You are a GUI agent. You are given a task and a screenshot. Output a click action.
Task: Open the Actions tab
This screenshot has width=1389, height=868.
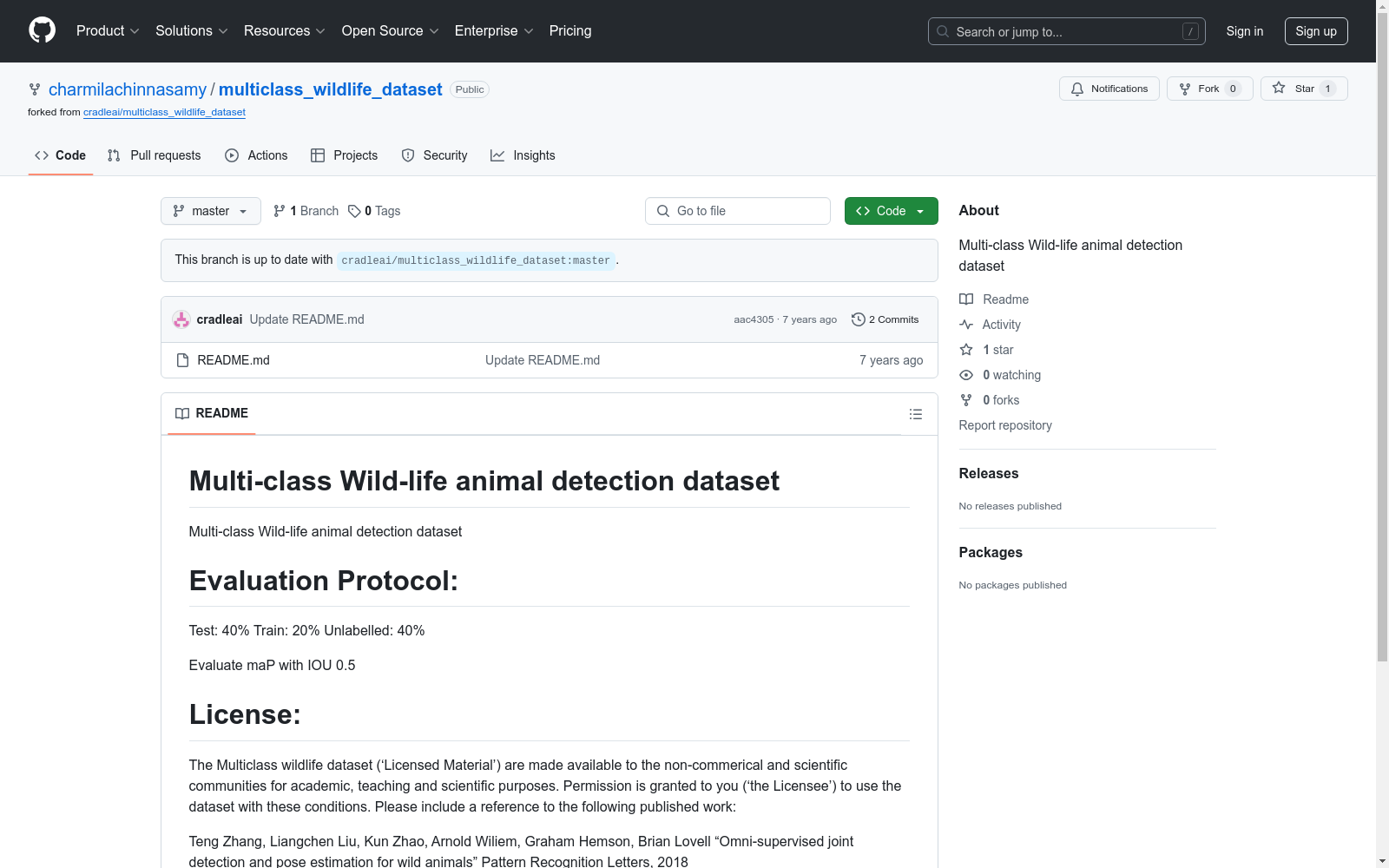pos(256,155)
